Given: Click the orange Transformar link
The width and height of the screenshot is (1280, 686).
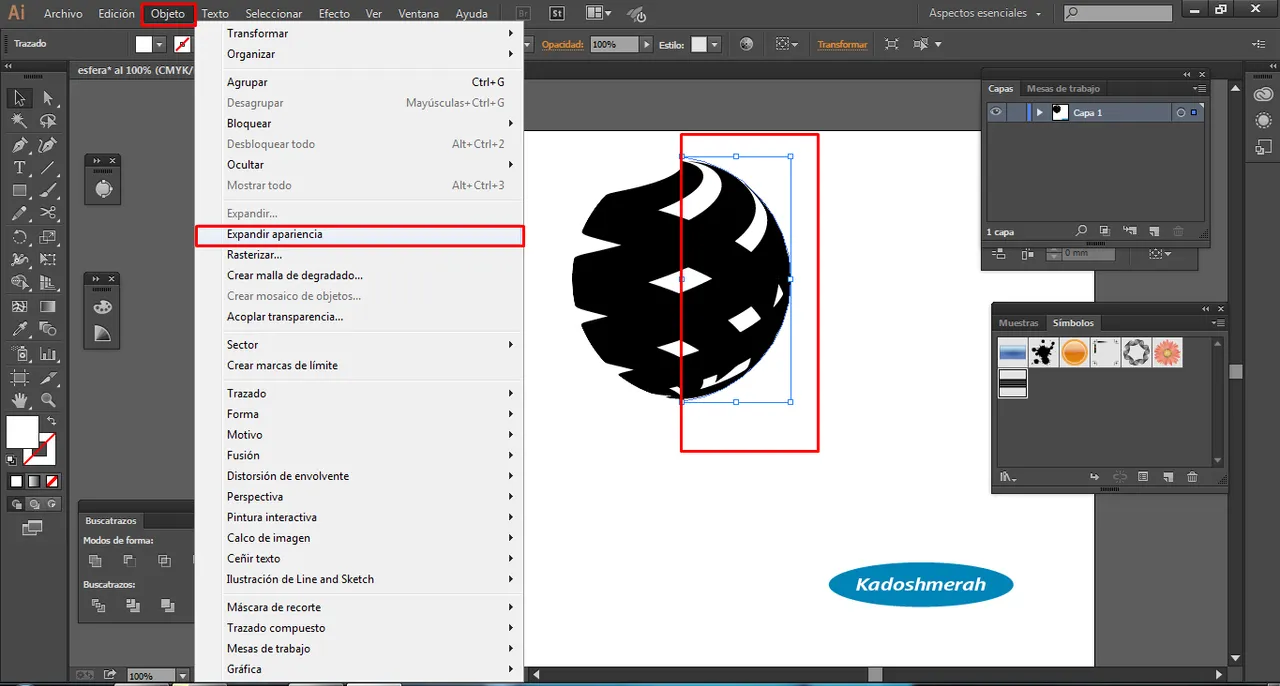Looking at the screenshot, I should pos(842,45).
